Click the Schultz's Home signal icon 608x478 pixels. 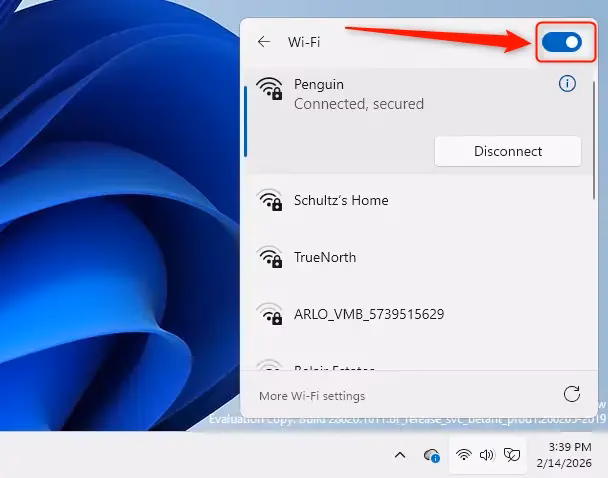pos(269,200)
